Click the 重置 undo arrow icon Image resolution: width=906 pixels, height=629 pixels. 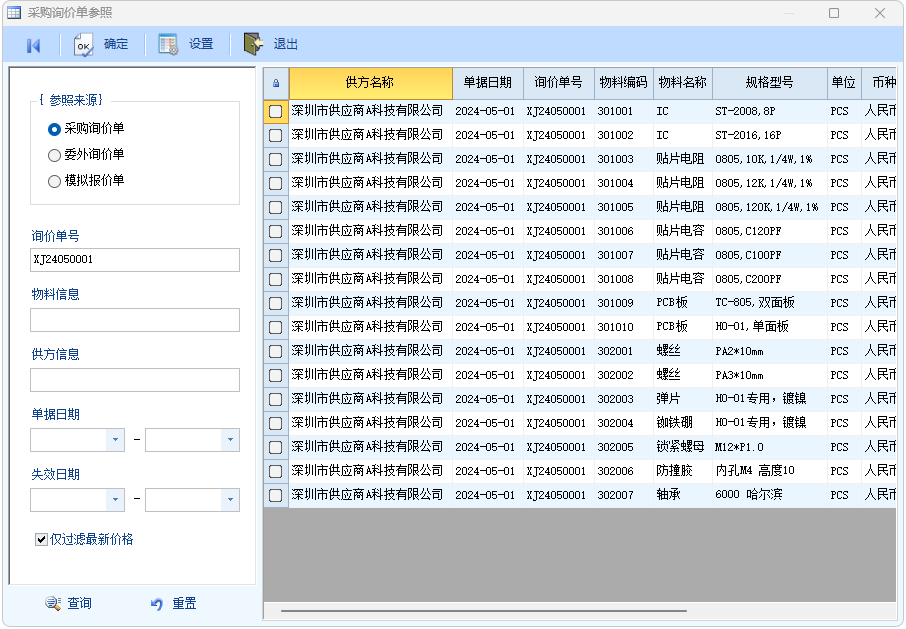coord(157,604)
